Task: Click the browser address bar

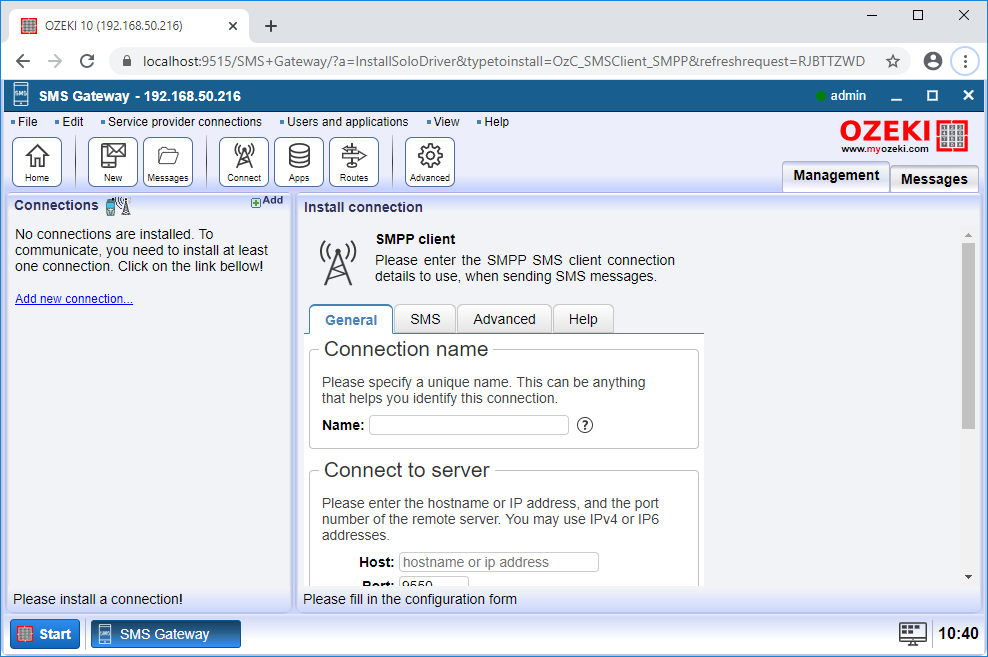Action: 503,61
